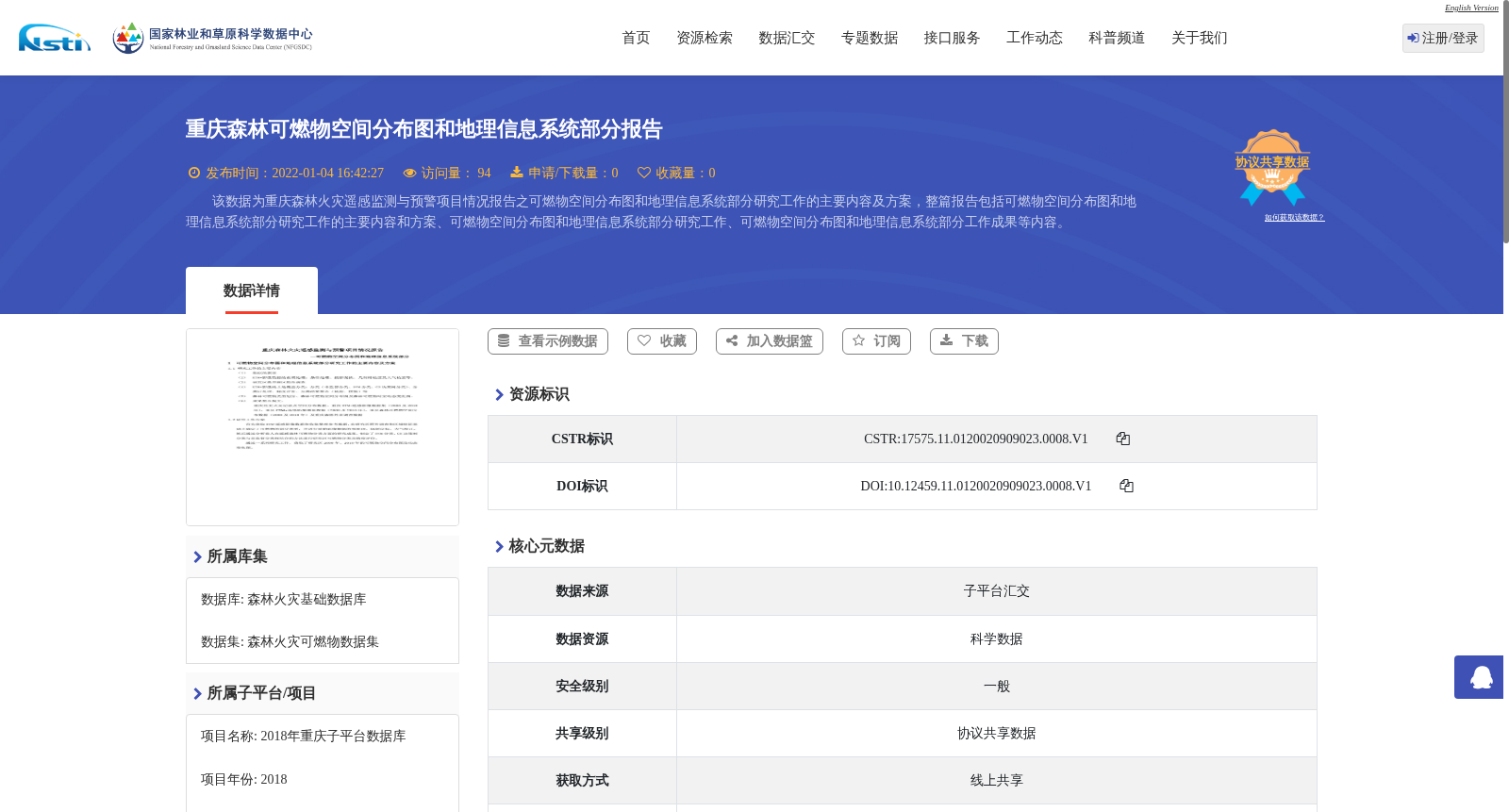Screen dimensions: 1509x812
Task: Expand the 核心元数据 section chevron
Action: pos(499,546)
